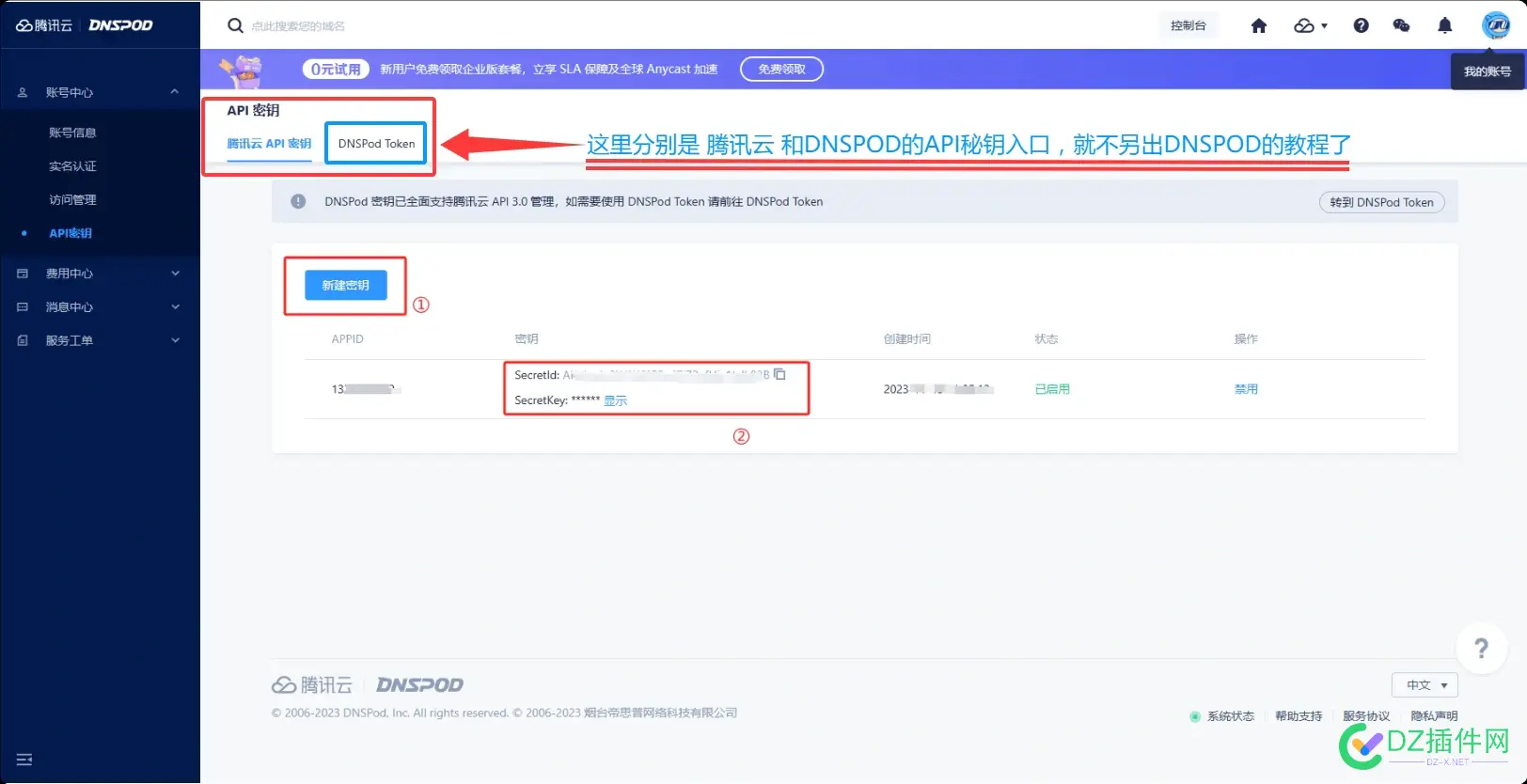Switch to the DNSPod Token tab

coord(376,144)
